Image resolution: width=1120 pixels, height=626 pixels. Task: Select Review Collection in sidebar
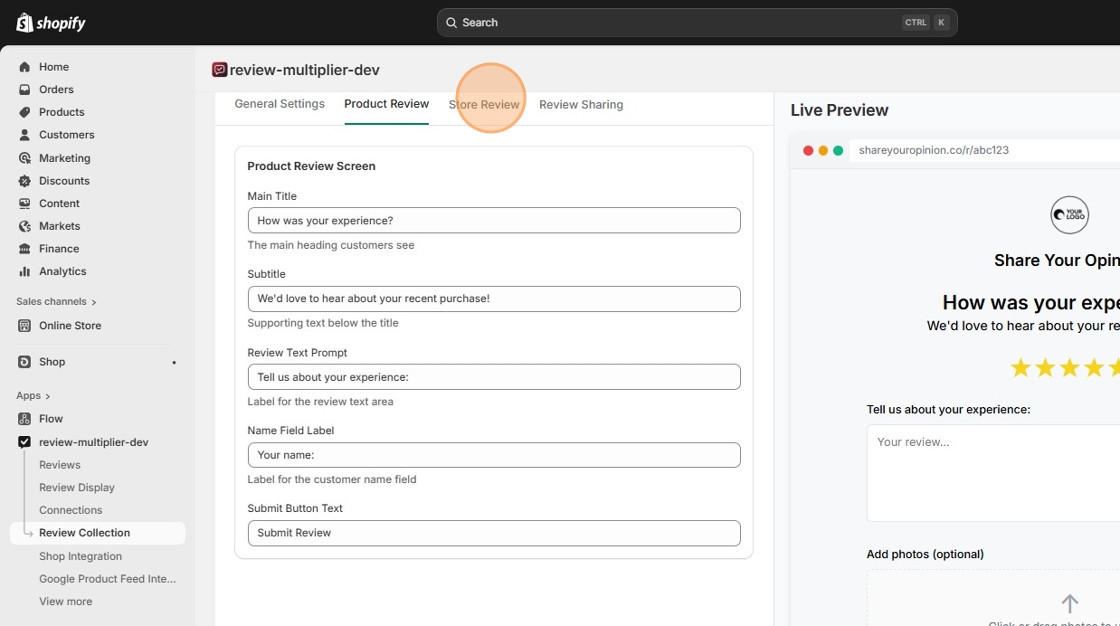[x=97, y=533]
